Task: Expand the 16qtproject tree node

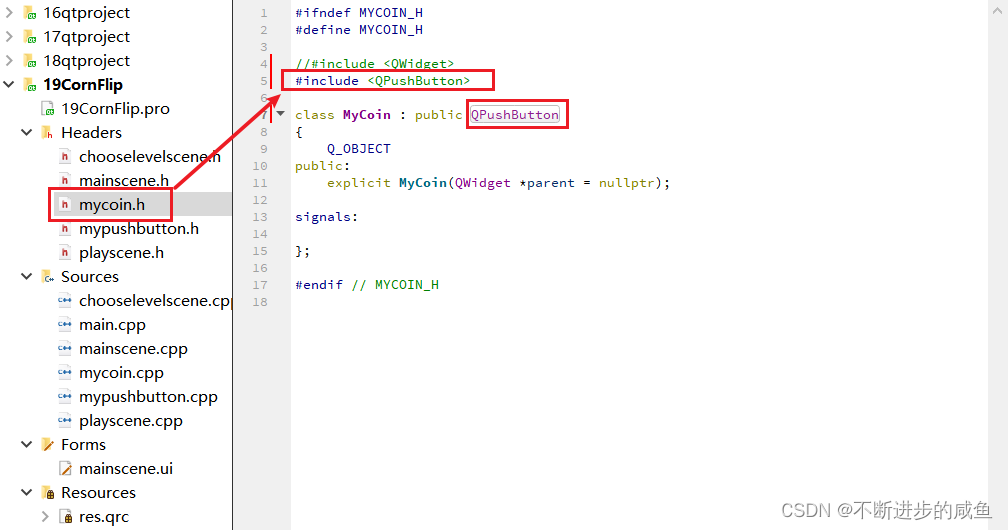Action: click(8, 12)
